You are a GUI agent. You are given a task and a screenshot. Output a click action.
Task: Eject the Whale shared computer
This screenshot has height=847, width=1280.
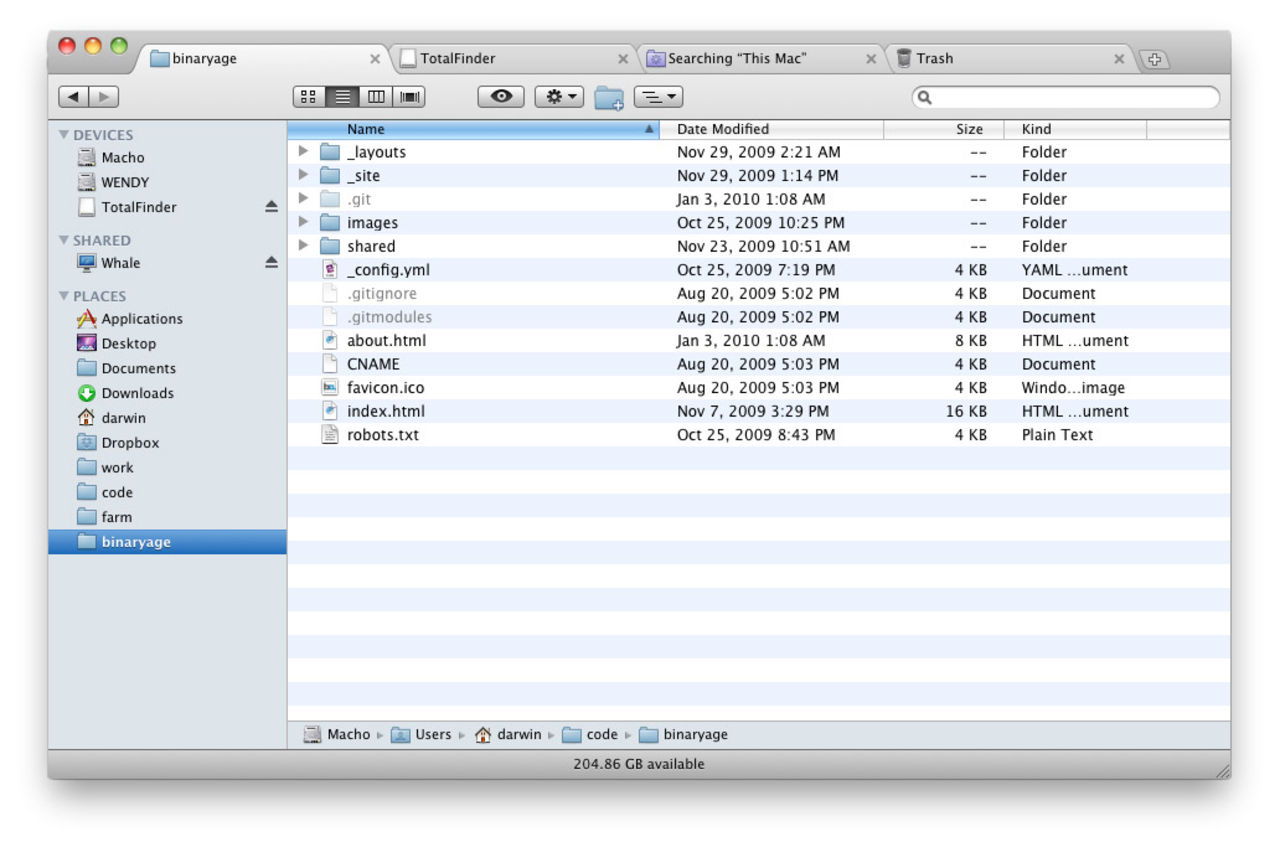point(271,263)
